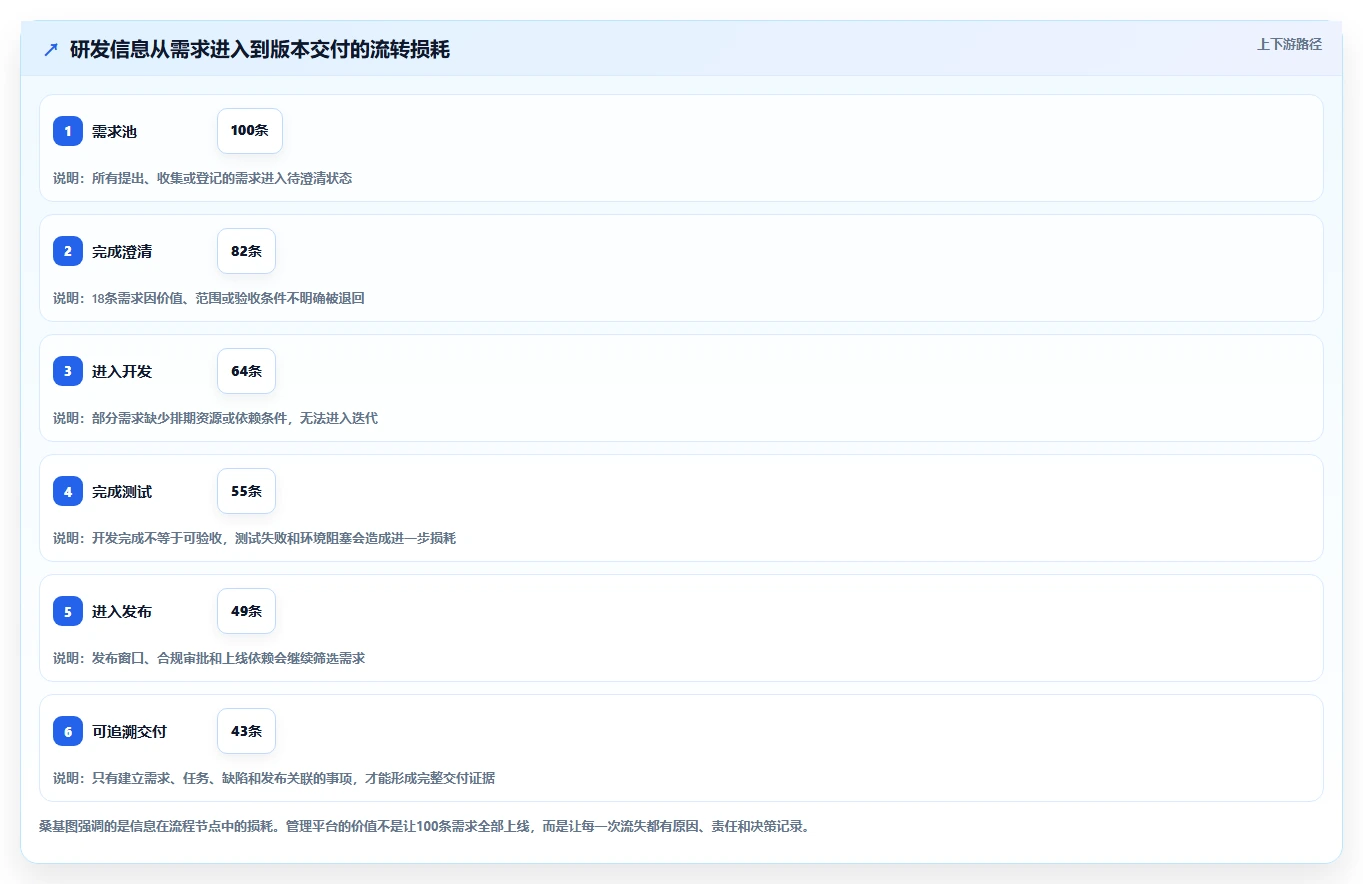Click the description about 测试失败和环境阻塞

point(254,538)
